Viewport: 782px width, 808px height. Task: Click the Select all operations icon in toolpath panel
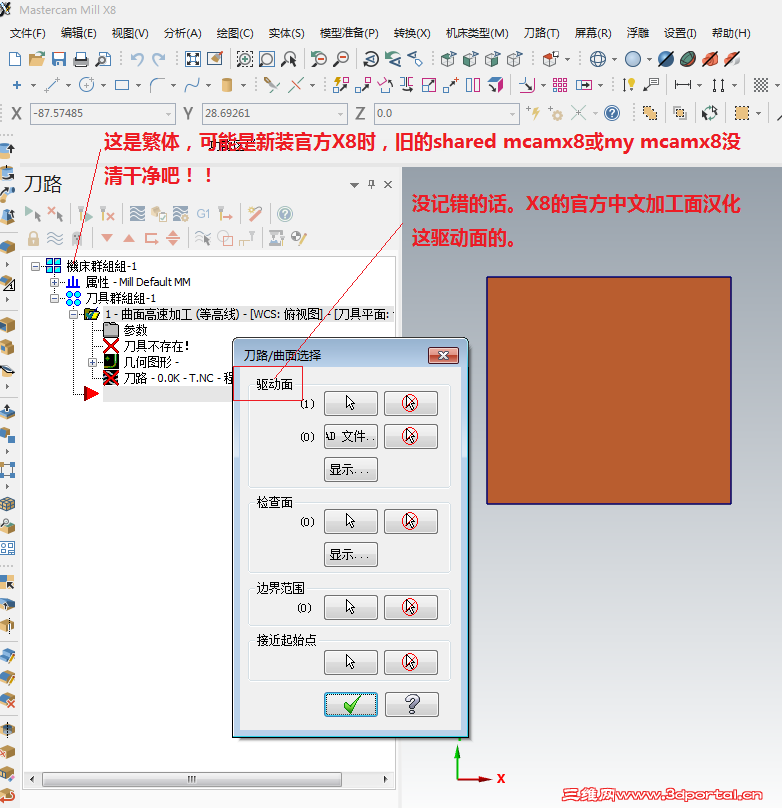pos(33,213)
